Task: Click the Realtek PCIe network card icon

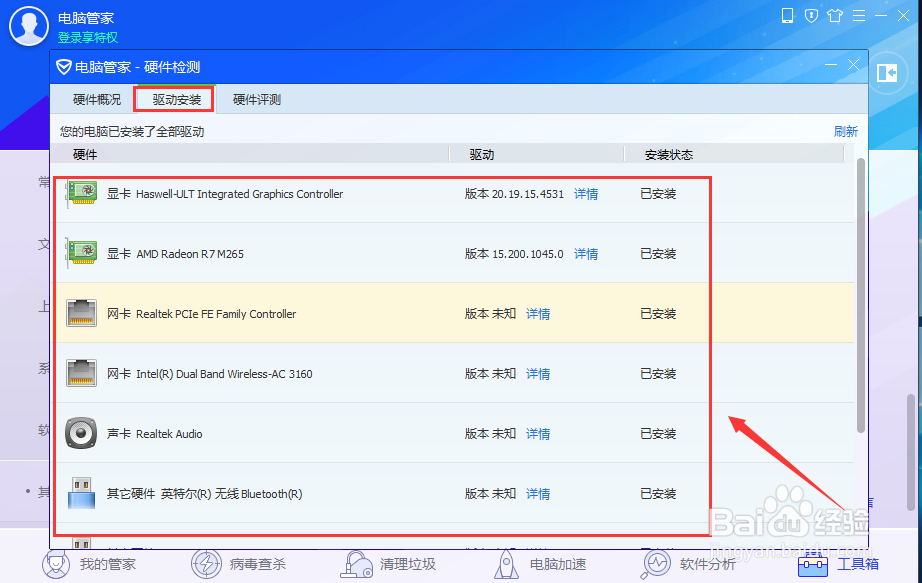Action: 82,313
